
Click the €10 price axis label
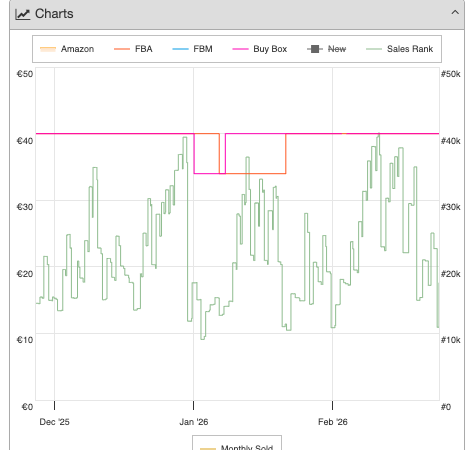[x=25, y=340]
